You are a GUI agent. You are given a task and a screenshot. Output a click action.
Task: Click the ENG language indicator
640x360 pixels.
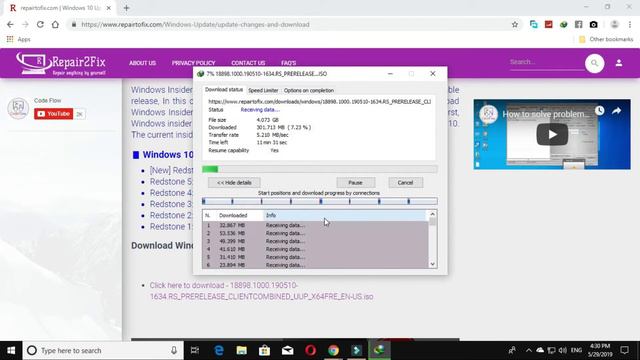pos(576,350)
